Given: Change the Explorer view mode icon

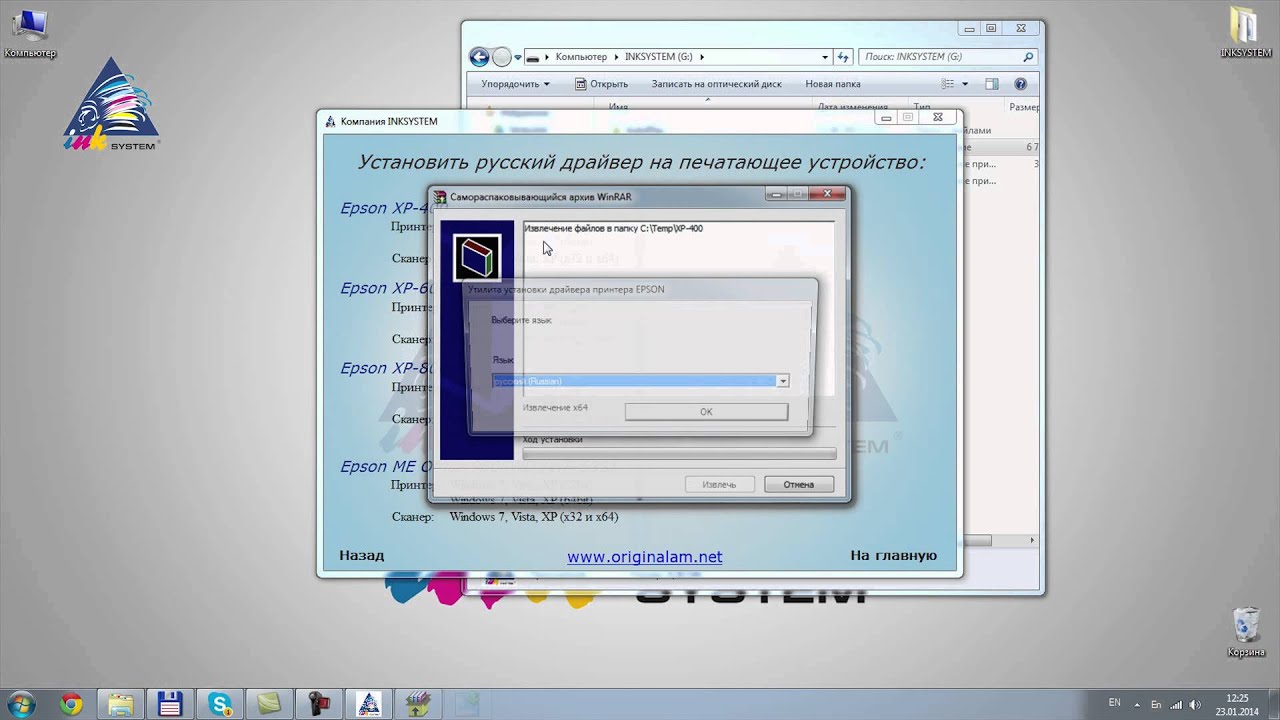Looking at the screenshot, I should pyautogui.click(x=946, y=84).
